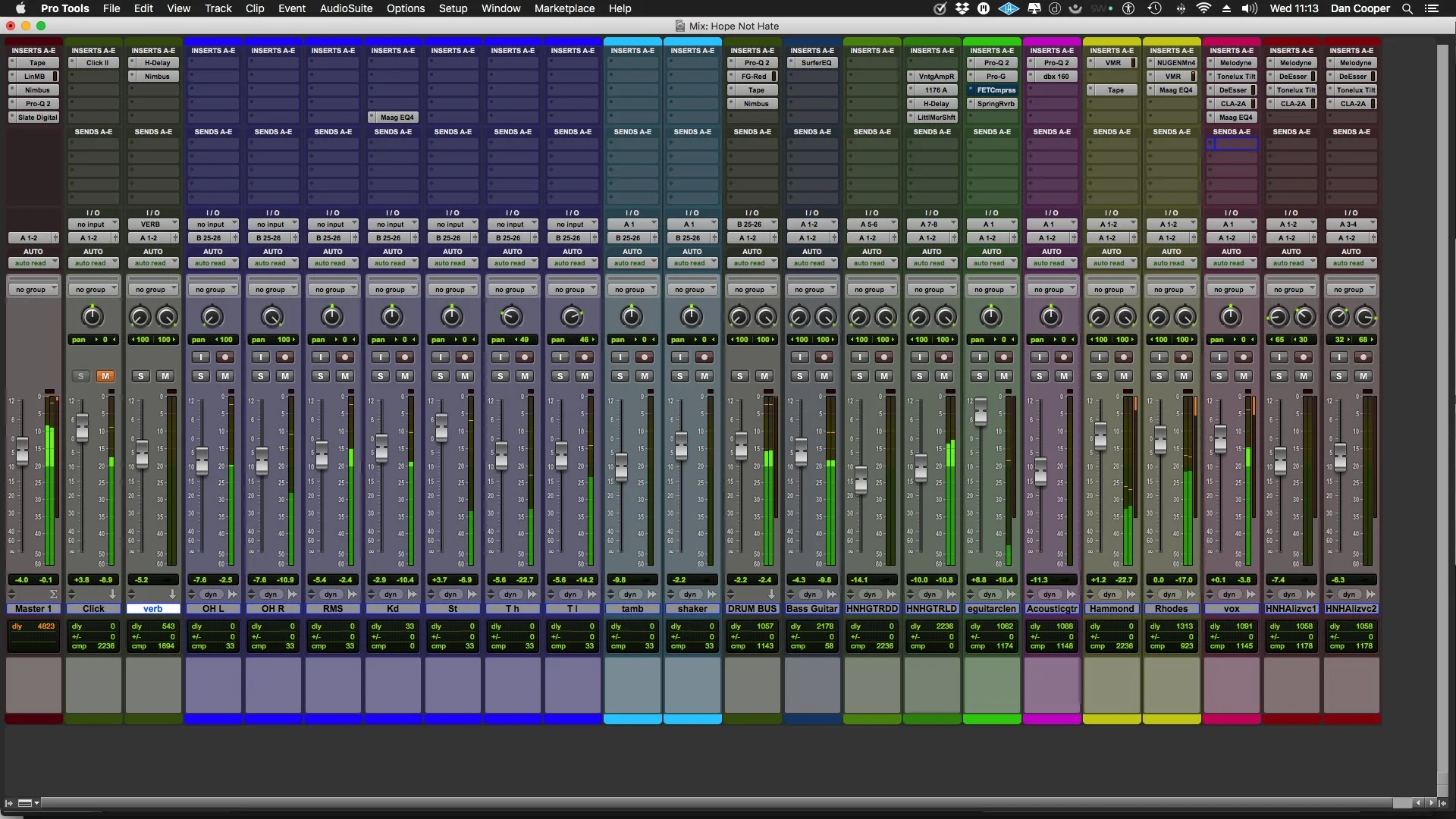Expand the group assignment dropdown on Rhodes
Image resolution: width=1456 pixels, height=819 pixels.
(1172, 288)
